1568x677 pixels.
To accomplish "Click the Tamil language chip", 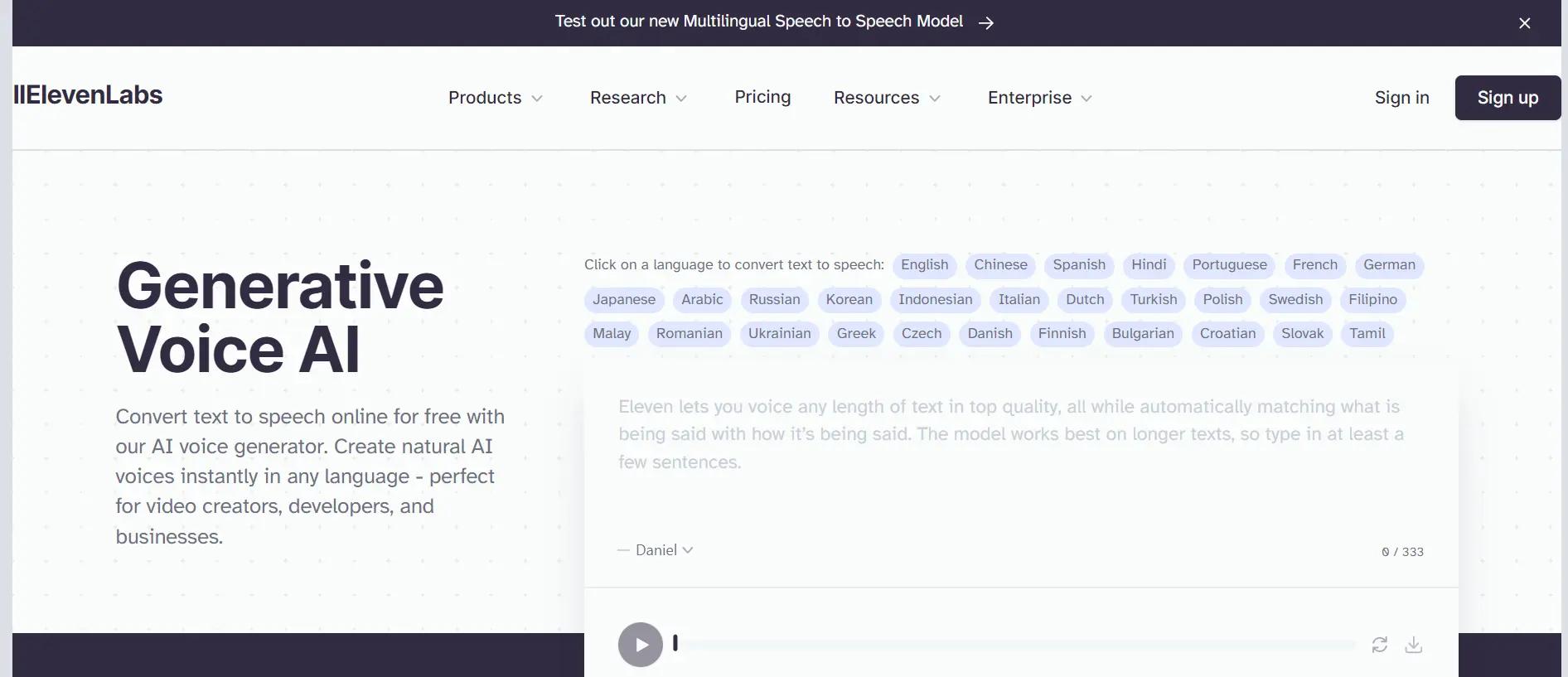I will (x=1367, y=334).
